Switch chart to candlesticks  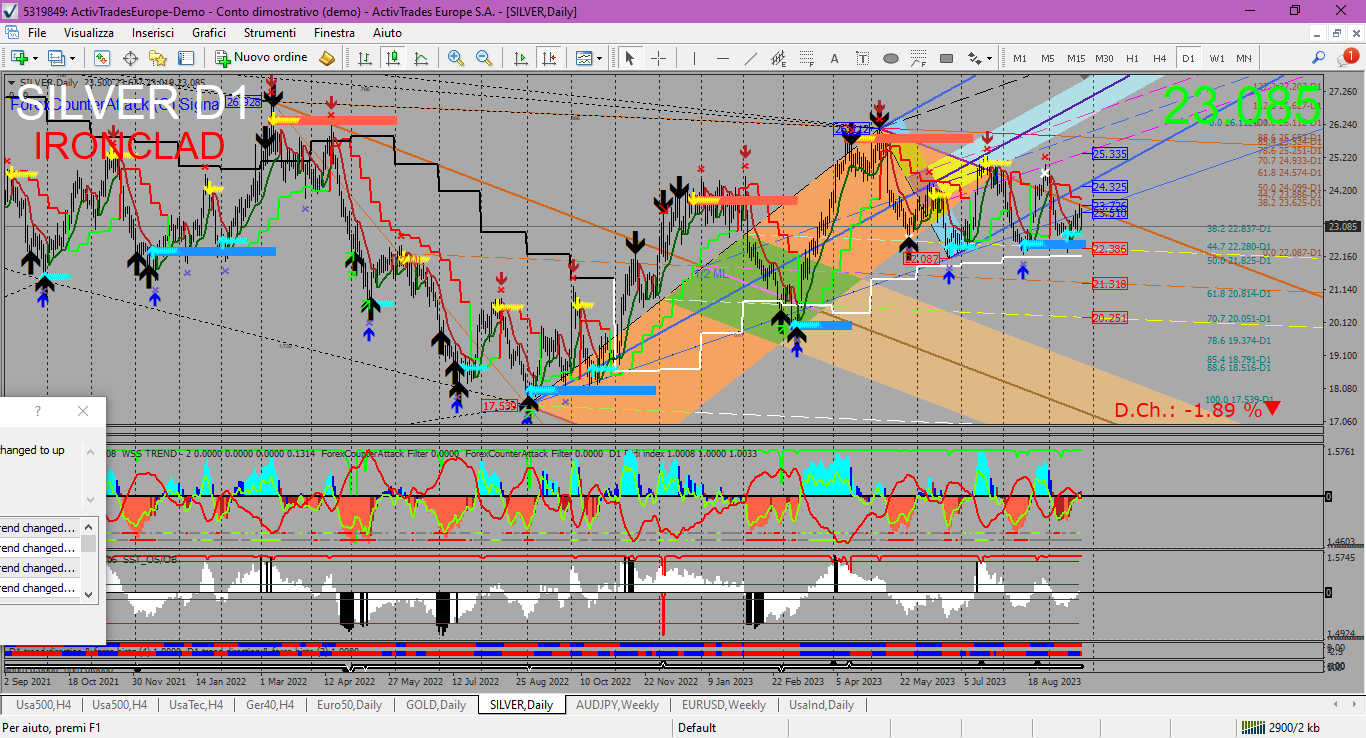(x=393, y=58)
